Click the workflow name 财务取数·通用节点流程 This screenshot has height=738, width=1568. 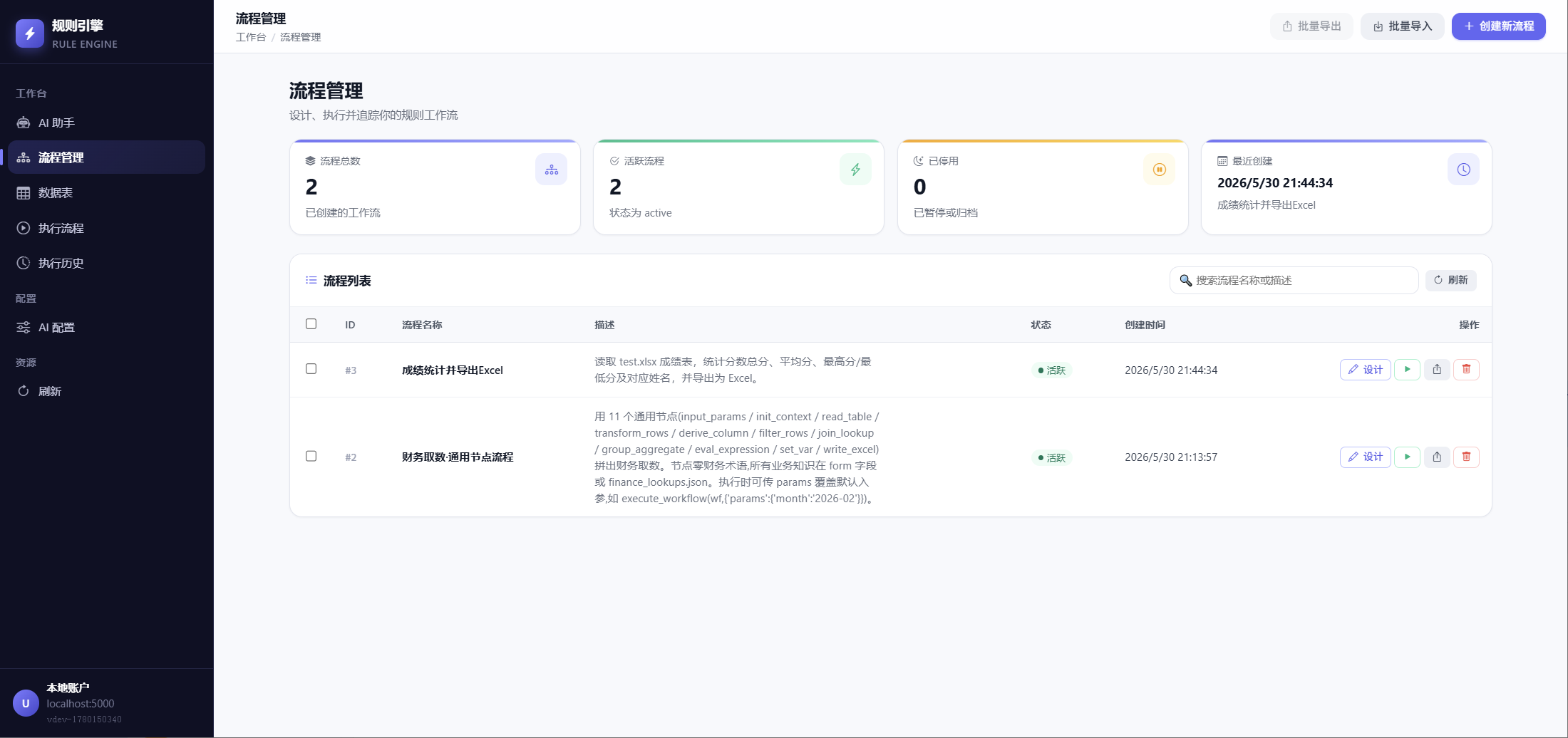pyautogui.click(x=458, y=457)
